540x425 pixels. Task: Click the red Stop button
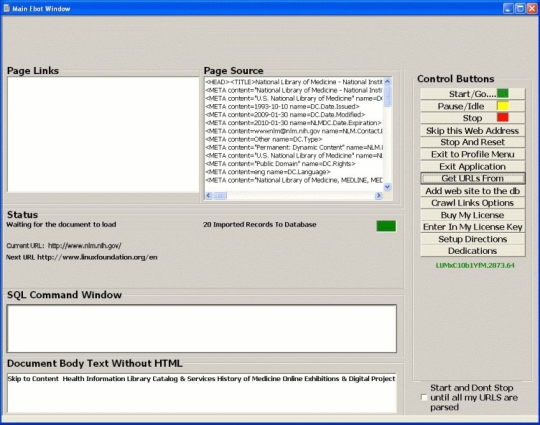(x=472, y=118)
